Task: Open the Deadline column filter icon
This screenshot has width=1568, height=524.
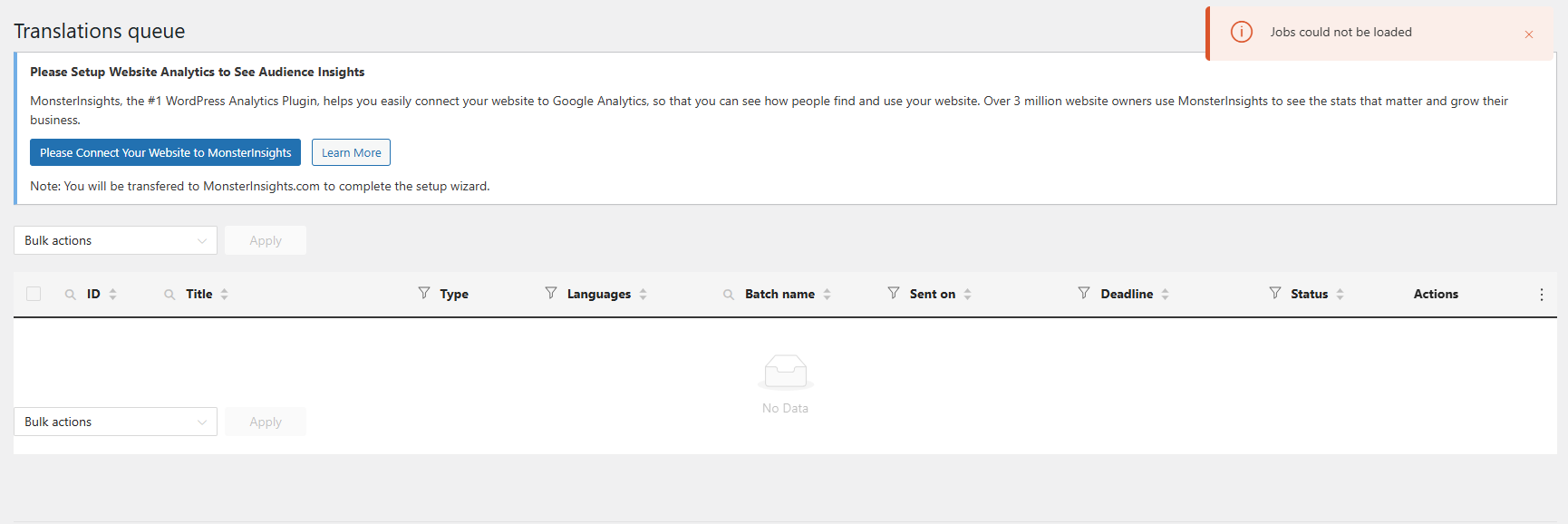Action: (x=1084, y=293)
